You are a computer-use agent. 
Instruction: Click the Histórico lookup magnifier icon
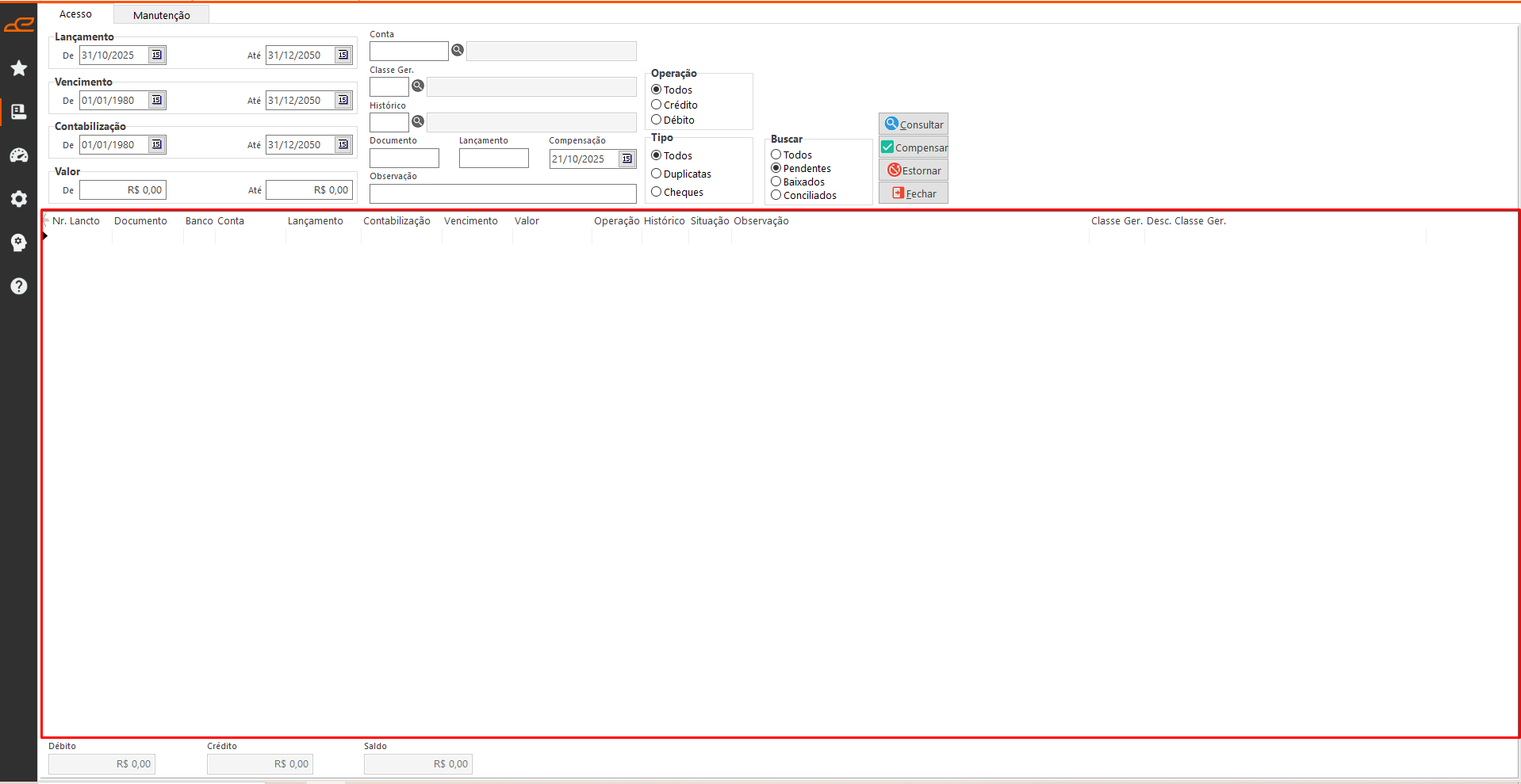pos(418,121)
